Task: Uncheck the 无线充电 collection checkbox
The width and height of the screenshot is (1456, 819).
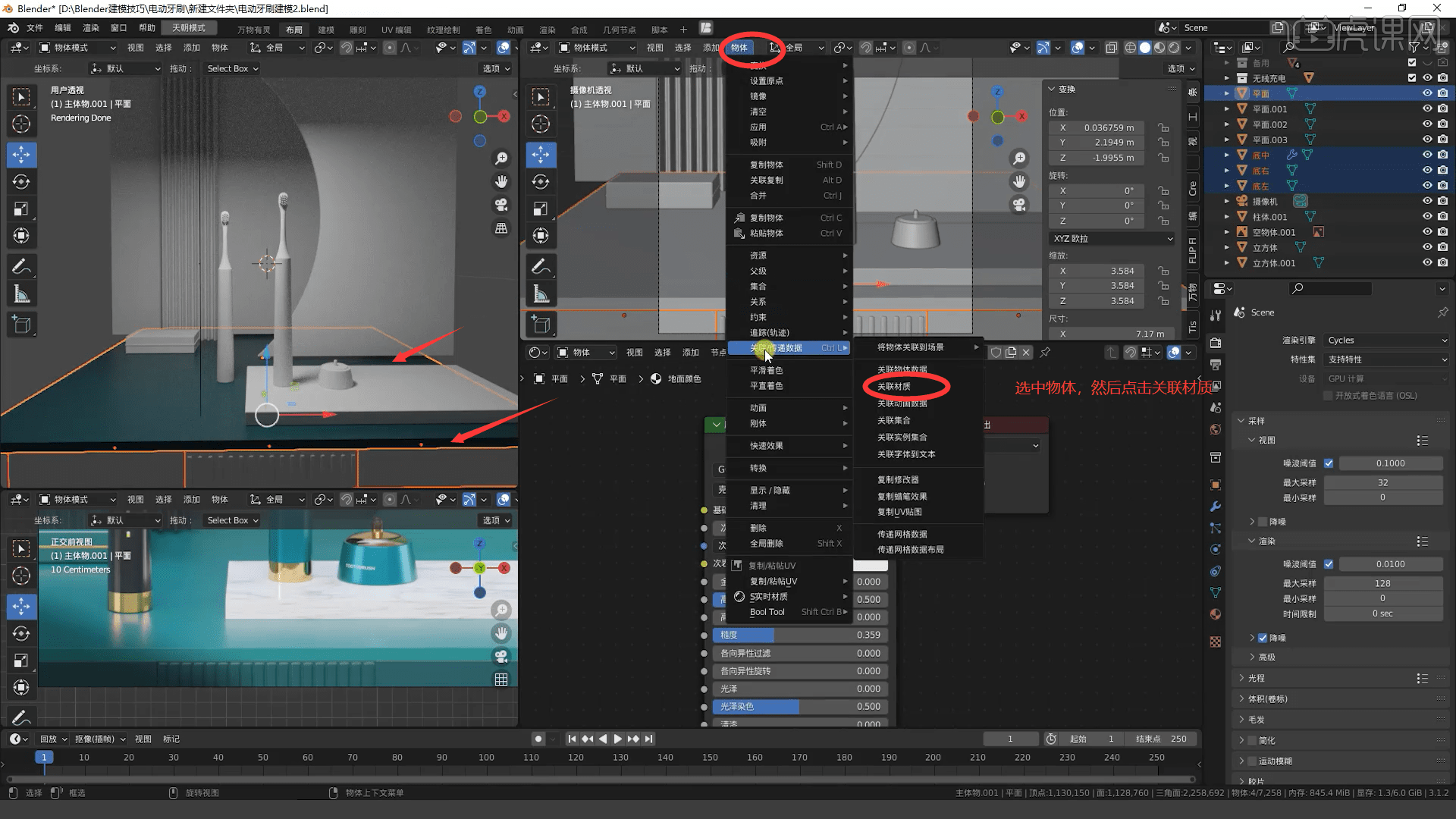Action: click(x=1412, y=77)
